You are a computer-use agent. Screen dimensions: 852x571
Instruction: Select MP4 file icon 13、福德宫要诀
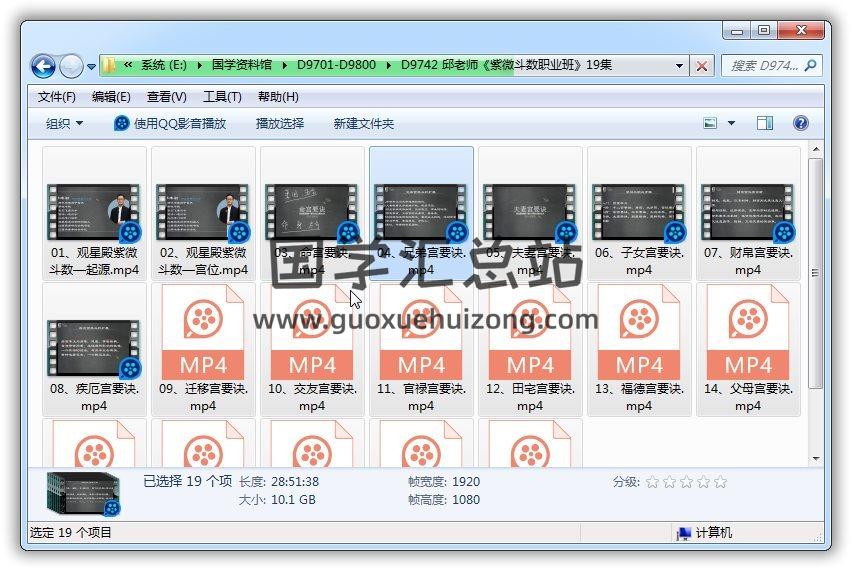639,332
